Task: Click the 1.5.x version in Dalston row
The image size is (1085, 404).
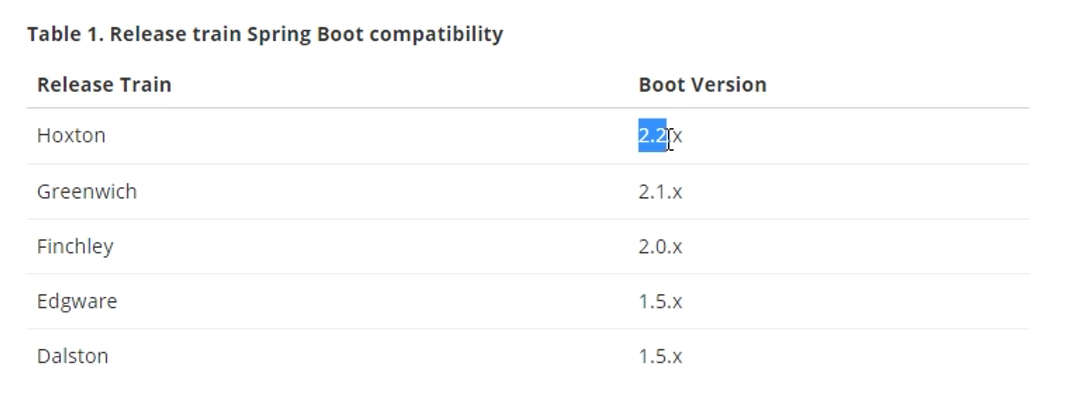Action: coord(660,356)
